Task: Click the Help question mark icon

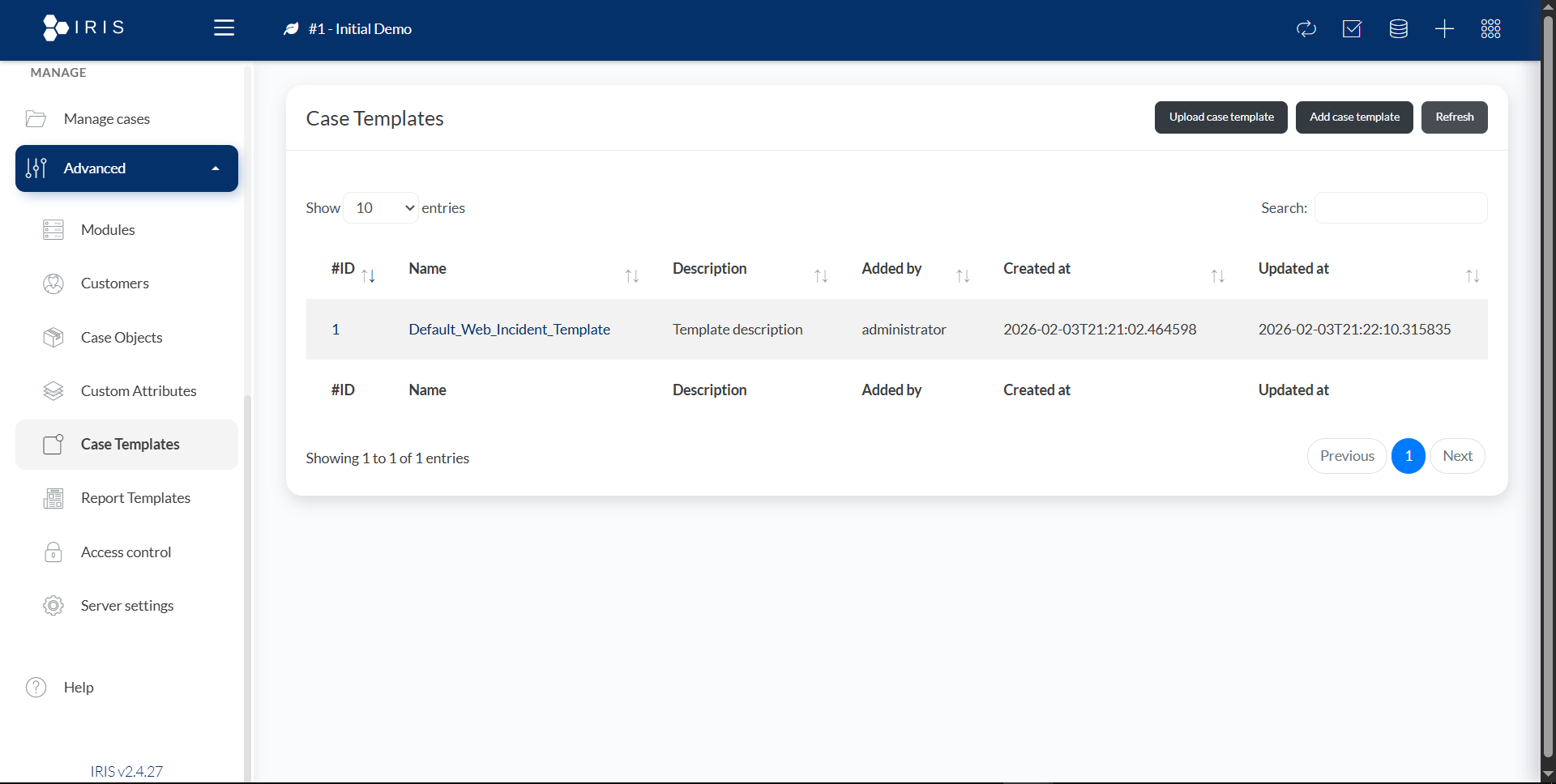Action: click(36, 687)
